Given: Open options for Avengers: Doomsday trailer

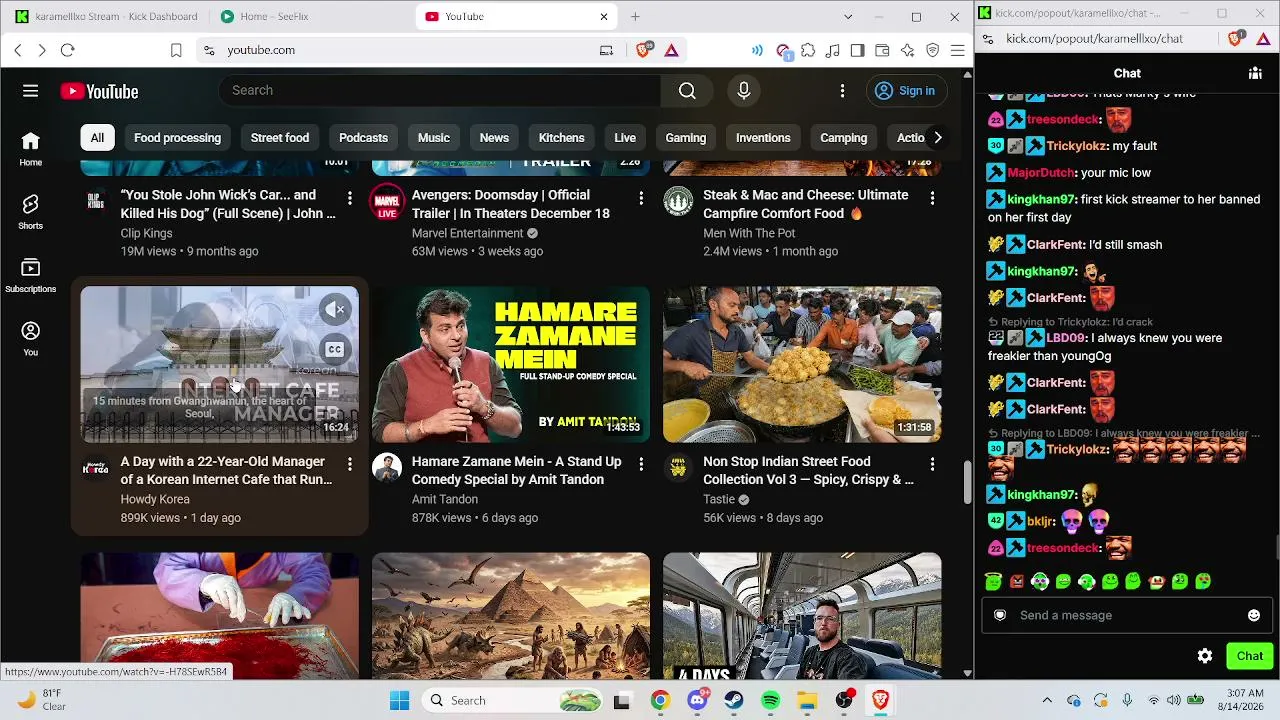Looking at the screenshot, I should click(641, 199).
